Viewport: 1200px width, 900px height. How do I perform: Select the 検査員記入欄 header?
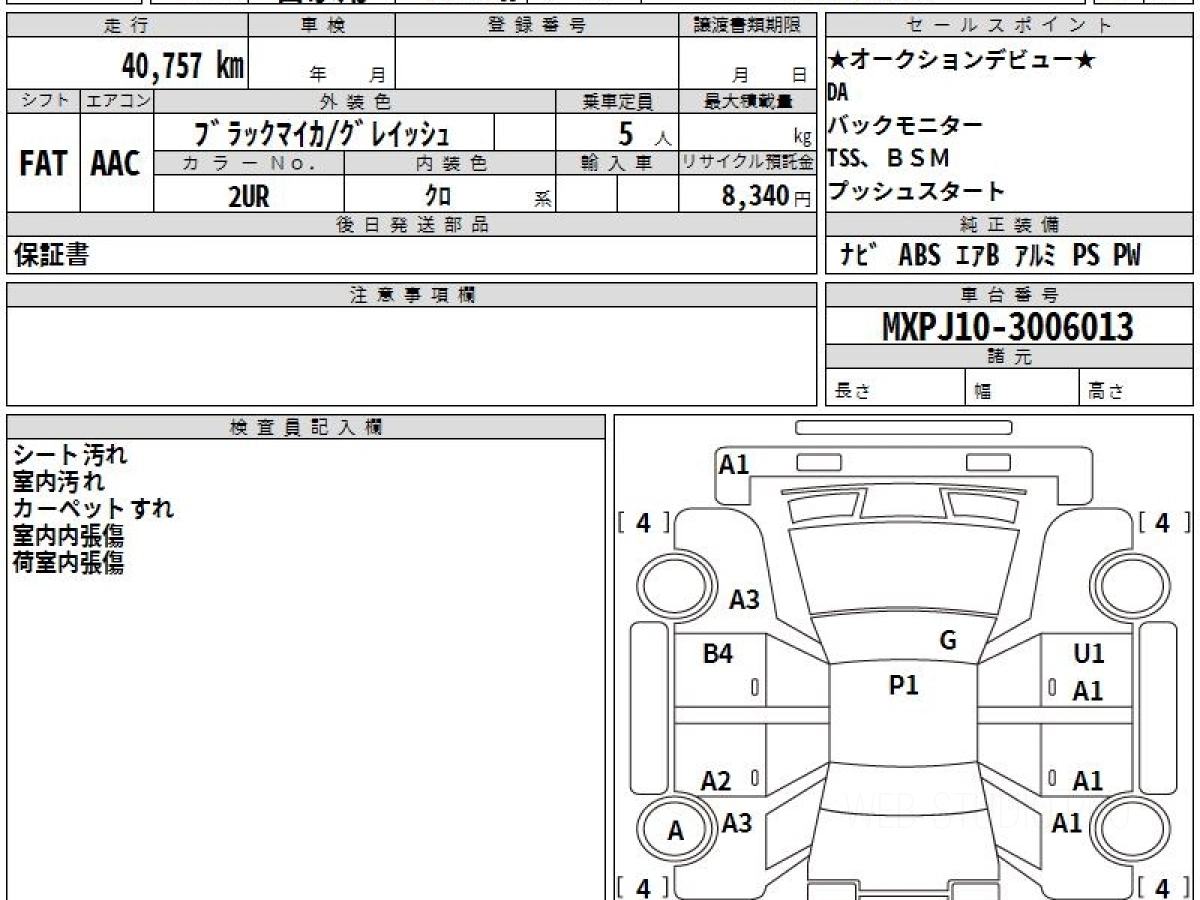click(x=306, y=427)
